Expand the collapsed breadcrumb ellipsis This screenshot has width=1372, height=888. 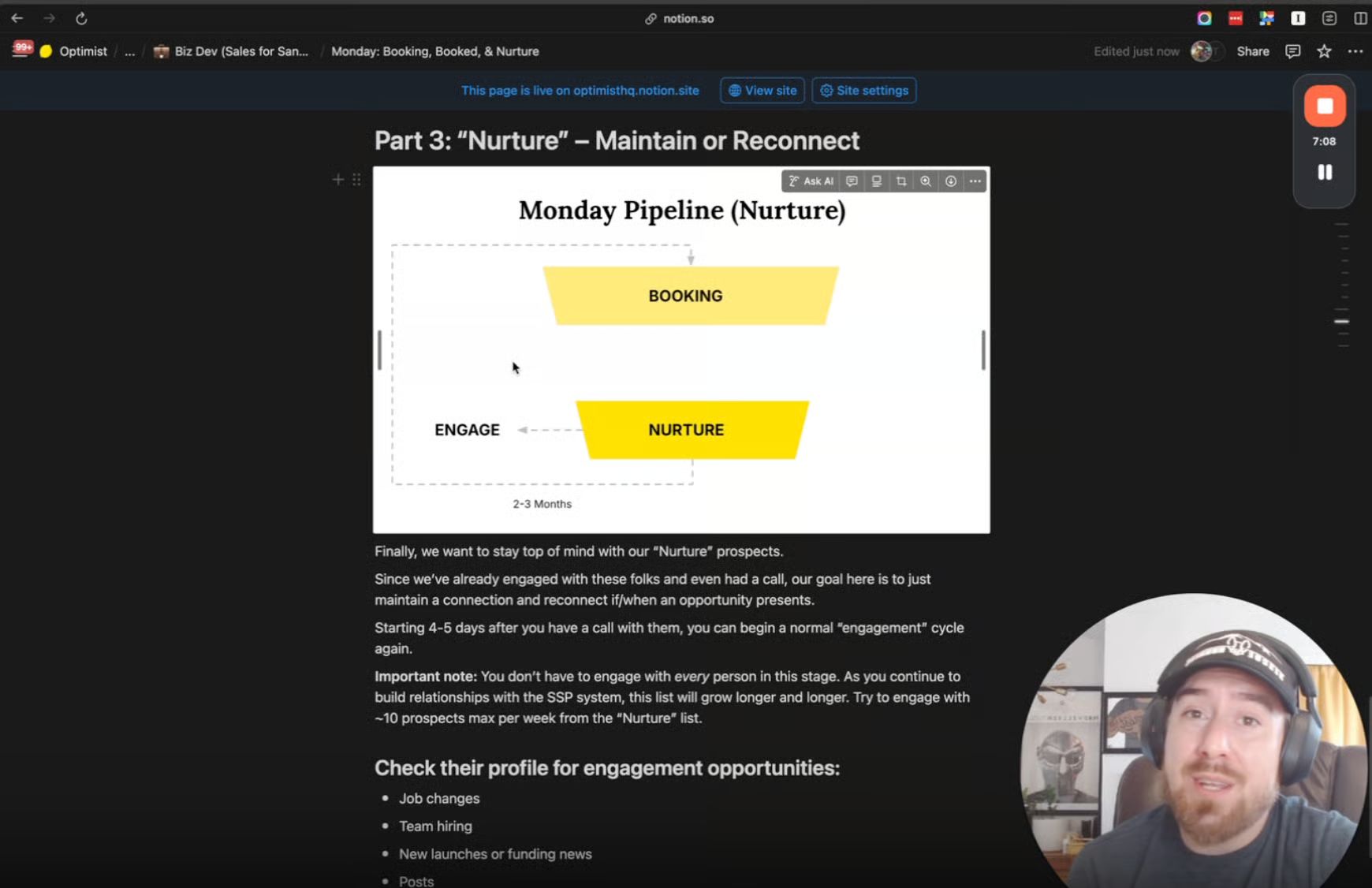coord(130,51)
